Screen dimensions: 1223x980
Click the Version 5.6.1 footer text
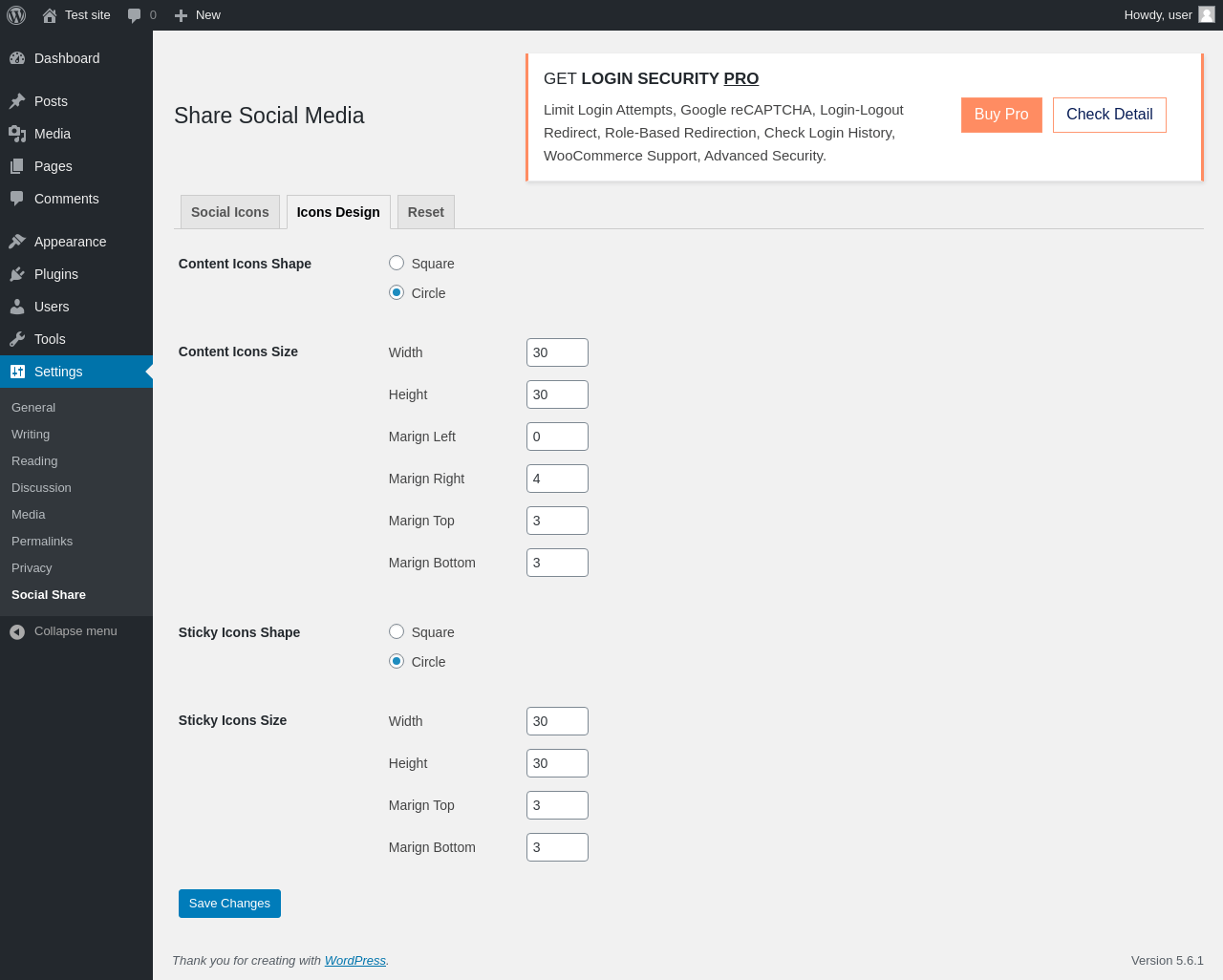(1168, 961)
